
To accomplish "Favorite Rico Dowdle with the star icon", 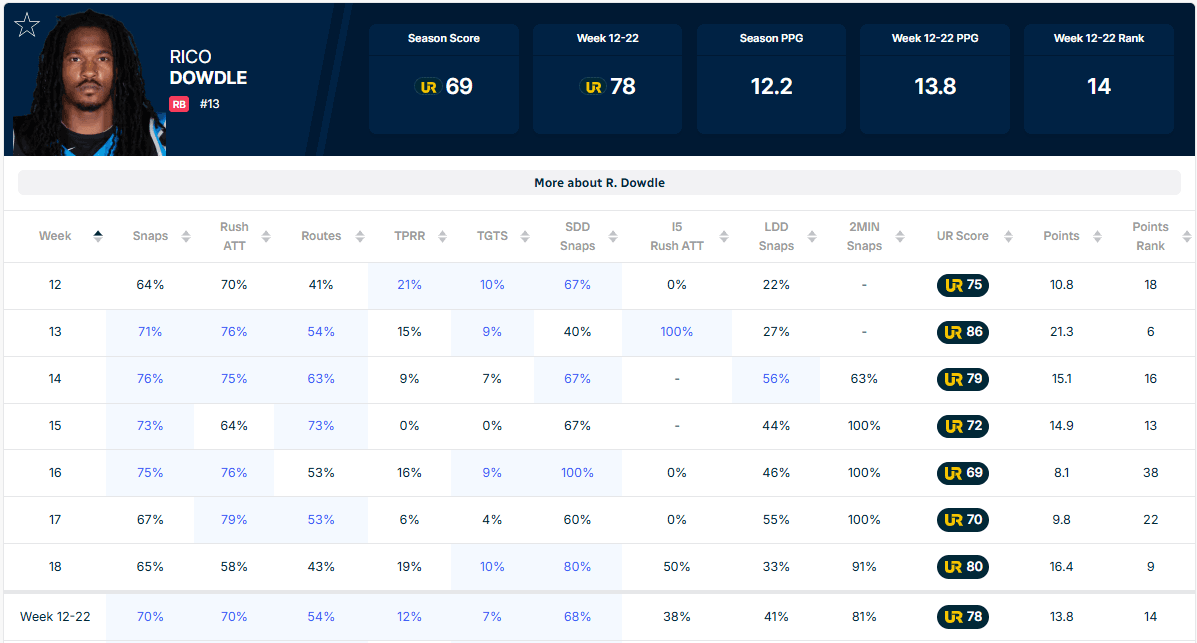I will (27, 25).
